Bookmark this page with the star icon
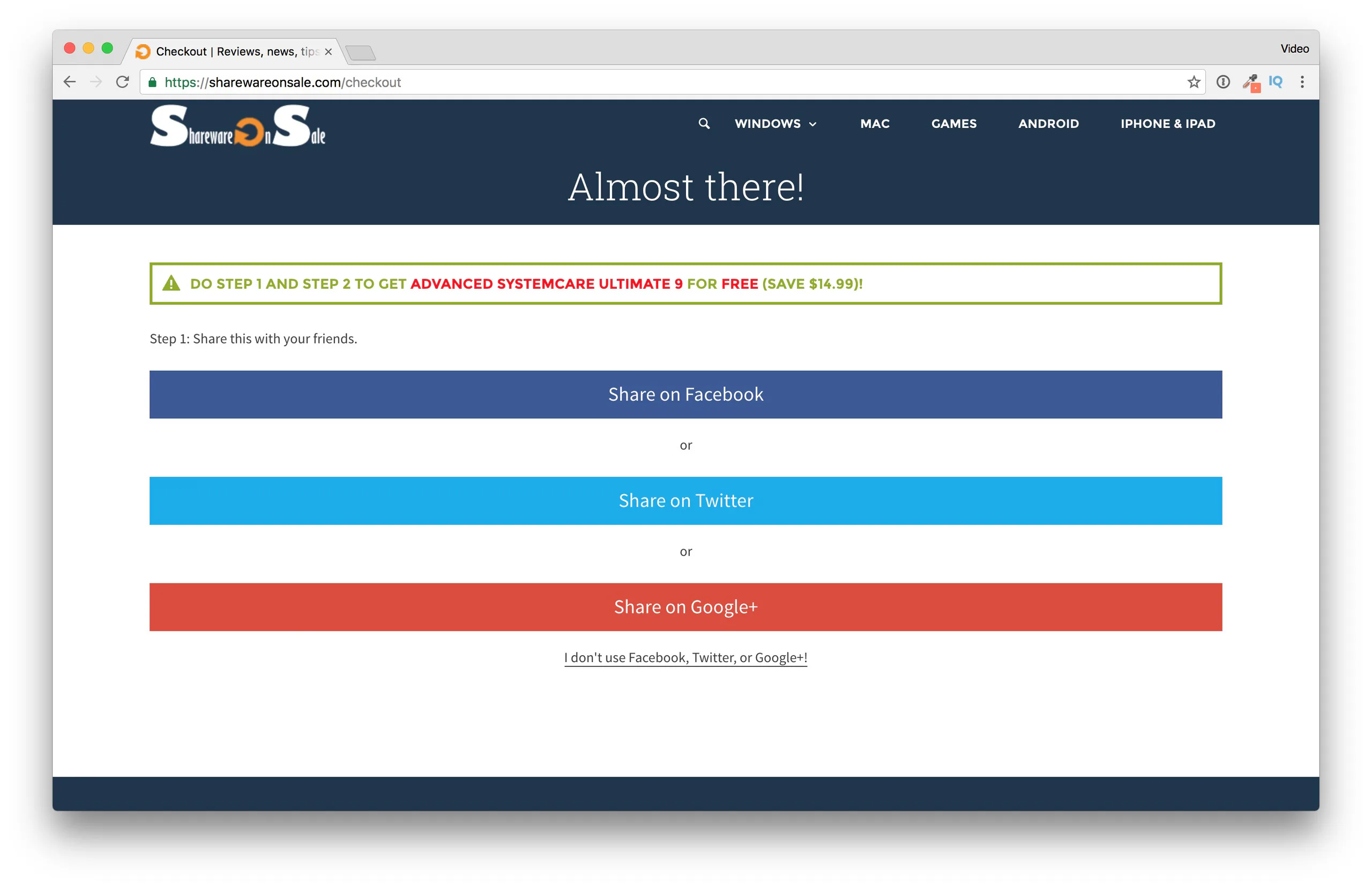The width and height of the screenshot is (1372, 886). [1194, 82]
